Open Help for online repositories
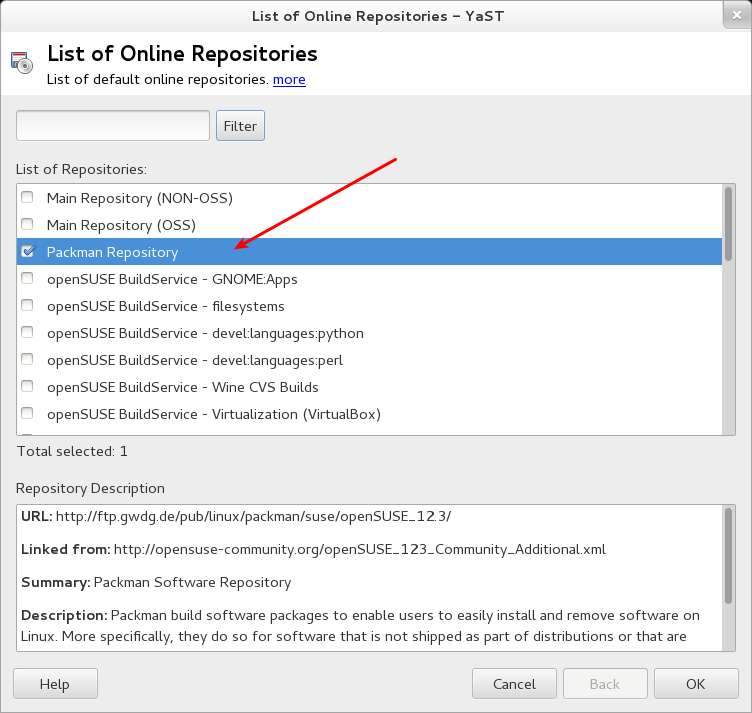This screenshot has height=713, width=752. click(x=55, y=684)
